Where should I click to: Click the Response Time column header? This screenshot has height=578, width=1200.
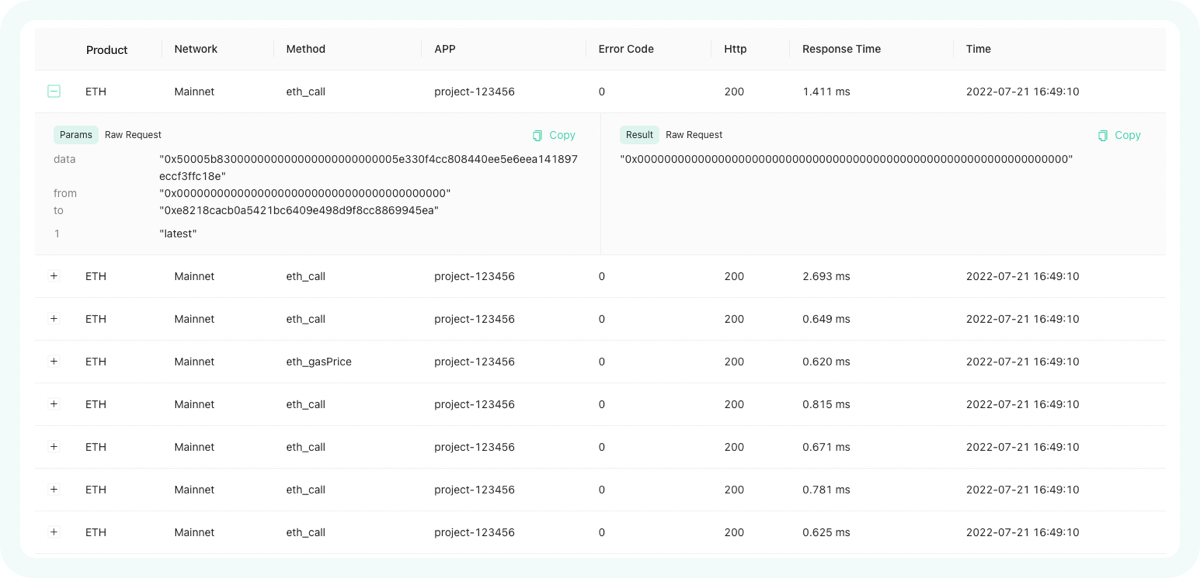pyautogui.click(x=841, y=49)
